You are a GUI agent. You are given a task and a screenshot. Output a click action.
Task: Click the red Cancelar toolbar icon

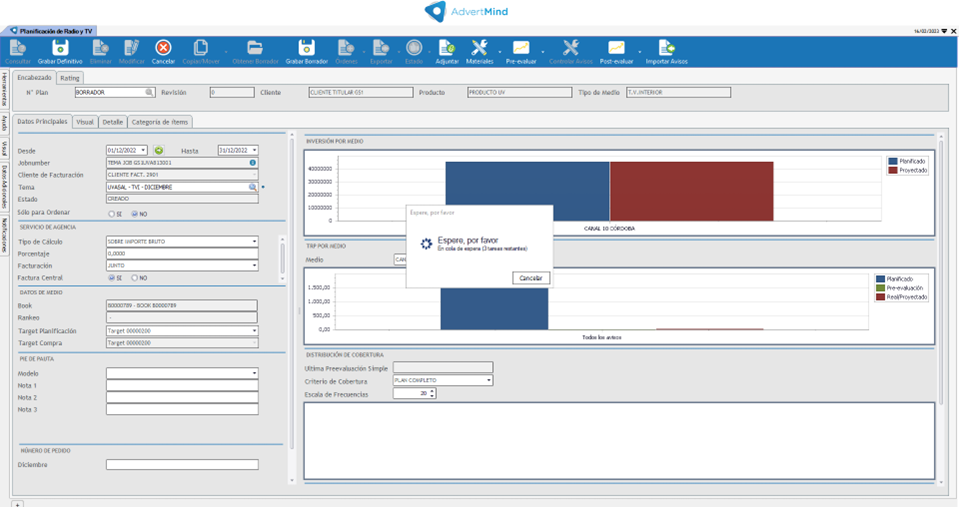(x=163, y=48)
